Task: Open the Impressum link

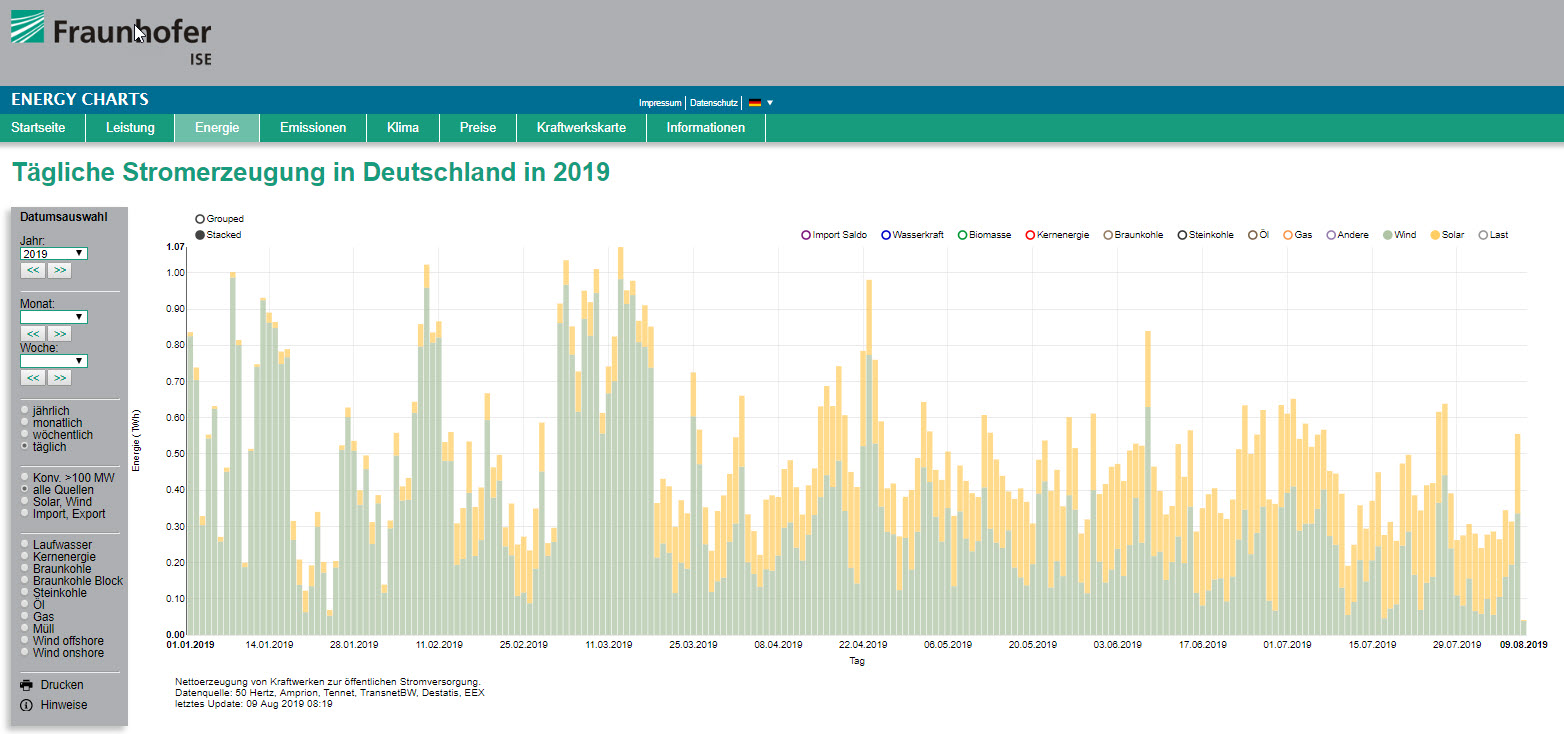Action: click(660, 103)
